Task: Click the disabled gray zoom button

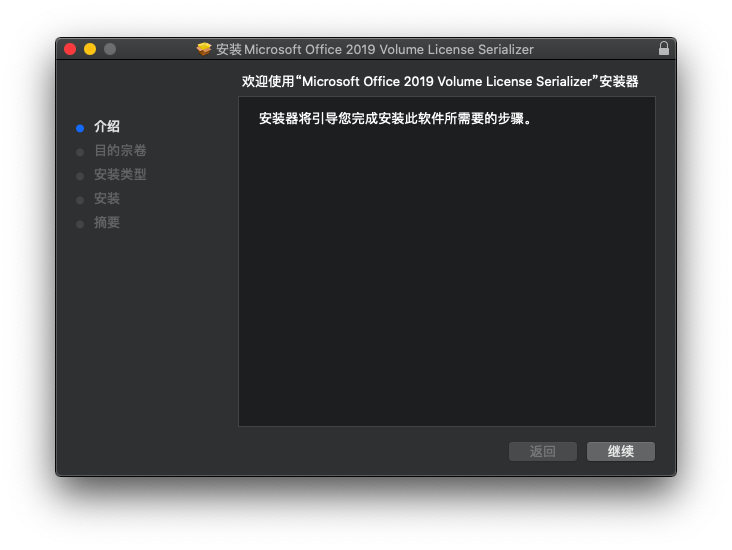Action: tap(110, 49)
